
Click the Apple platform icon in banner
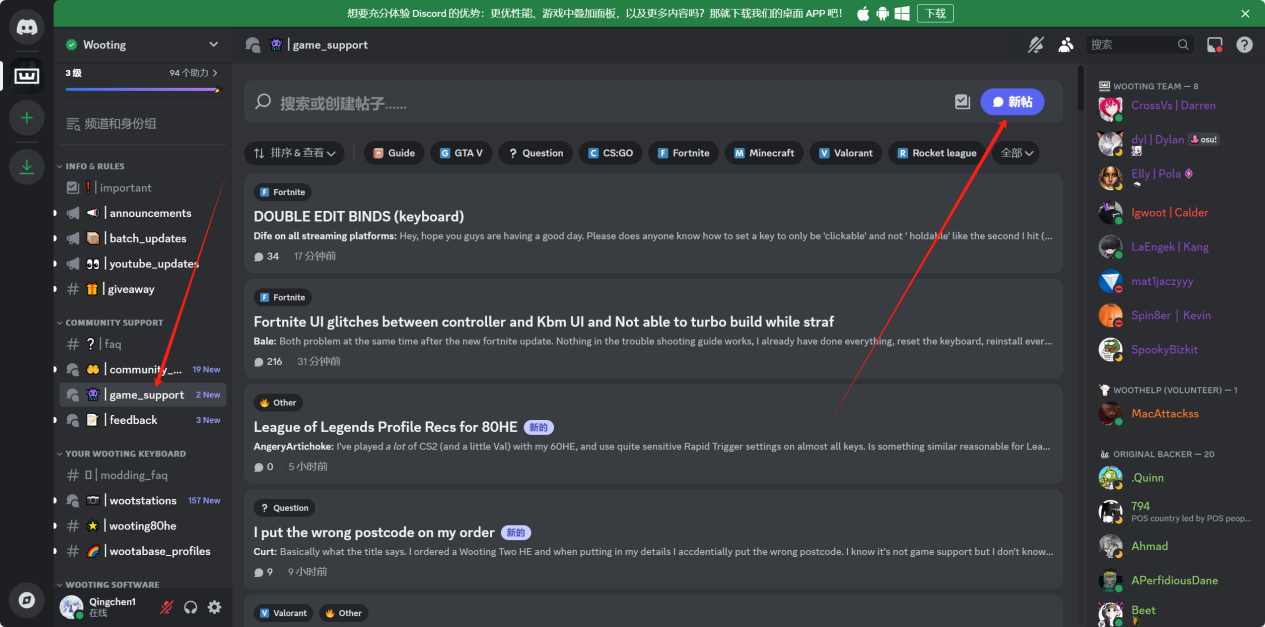click(x=863, y=13)
